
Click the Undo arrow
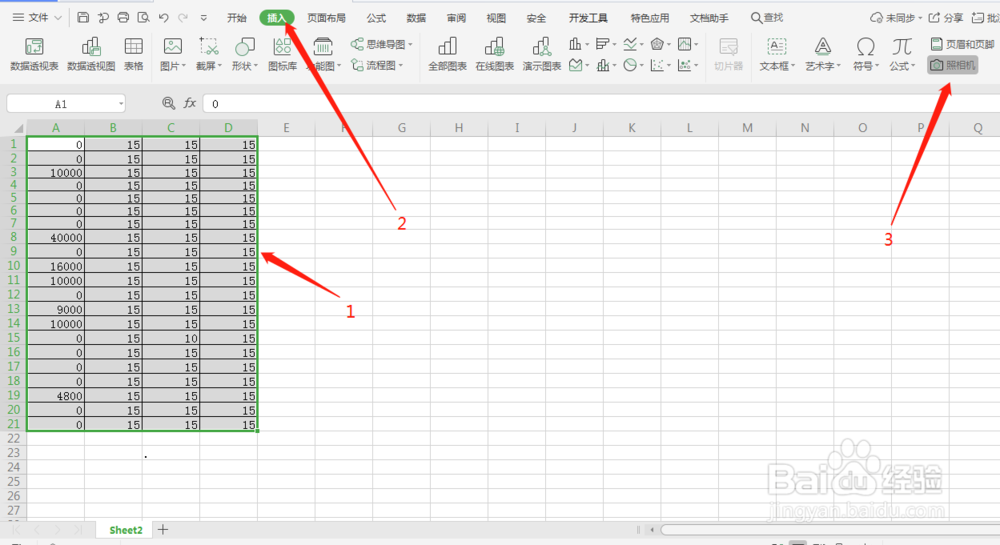point(163,18)
